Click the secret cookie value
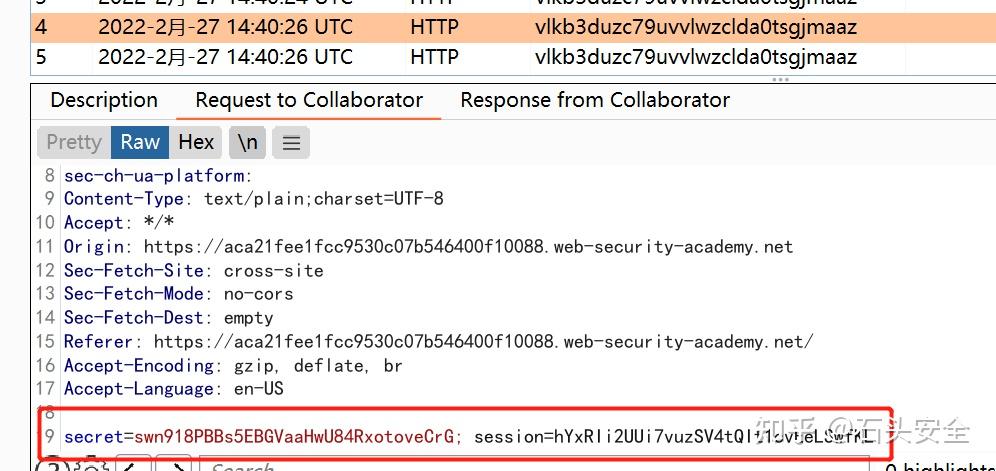996x471 pixels. [x=296, y=436]
